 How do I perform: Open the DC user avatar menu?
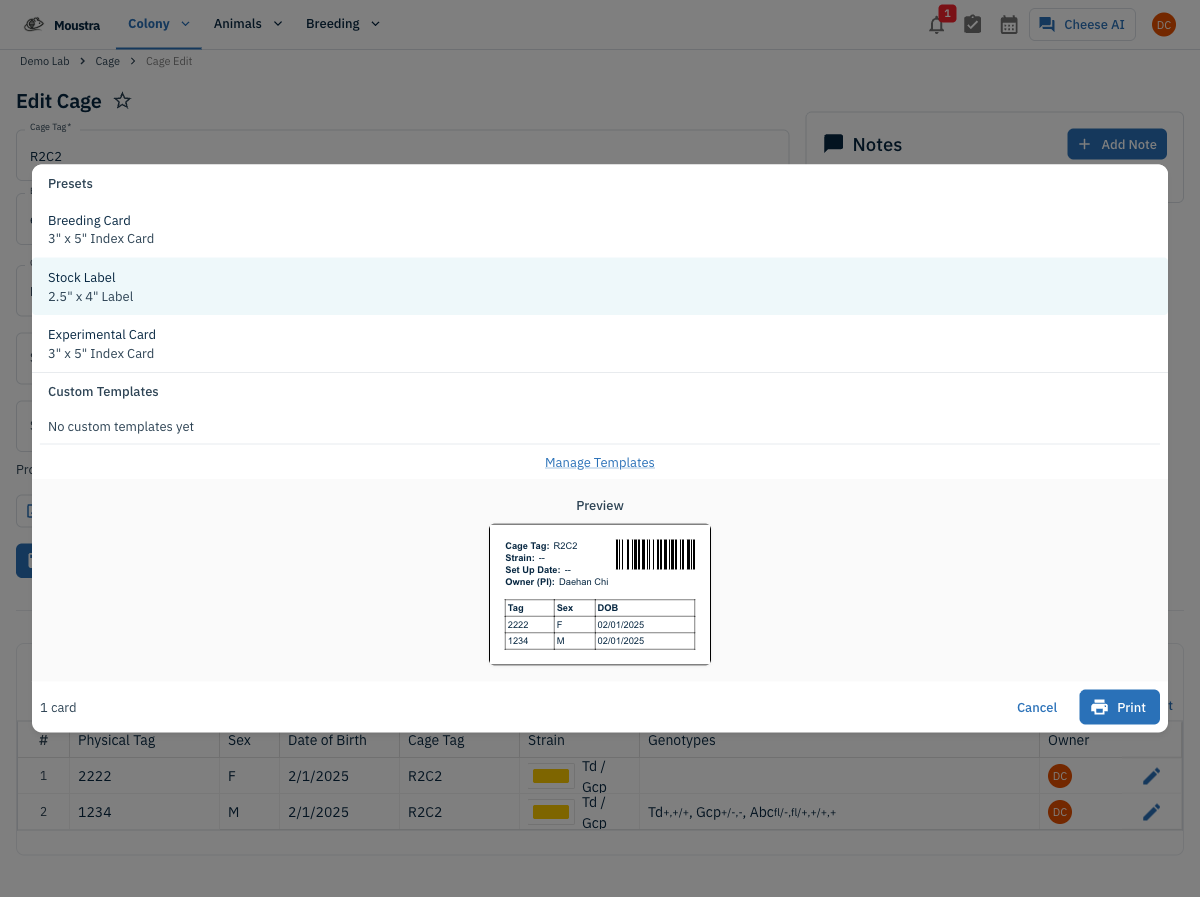point(1163,25)
